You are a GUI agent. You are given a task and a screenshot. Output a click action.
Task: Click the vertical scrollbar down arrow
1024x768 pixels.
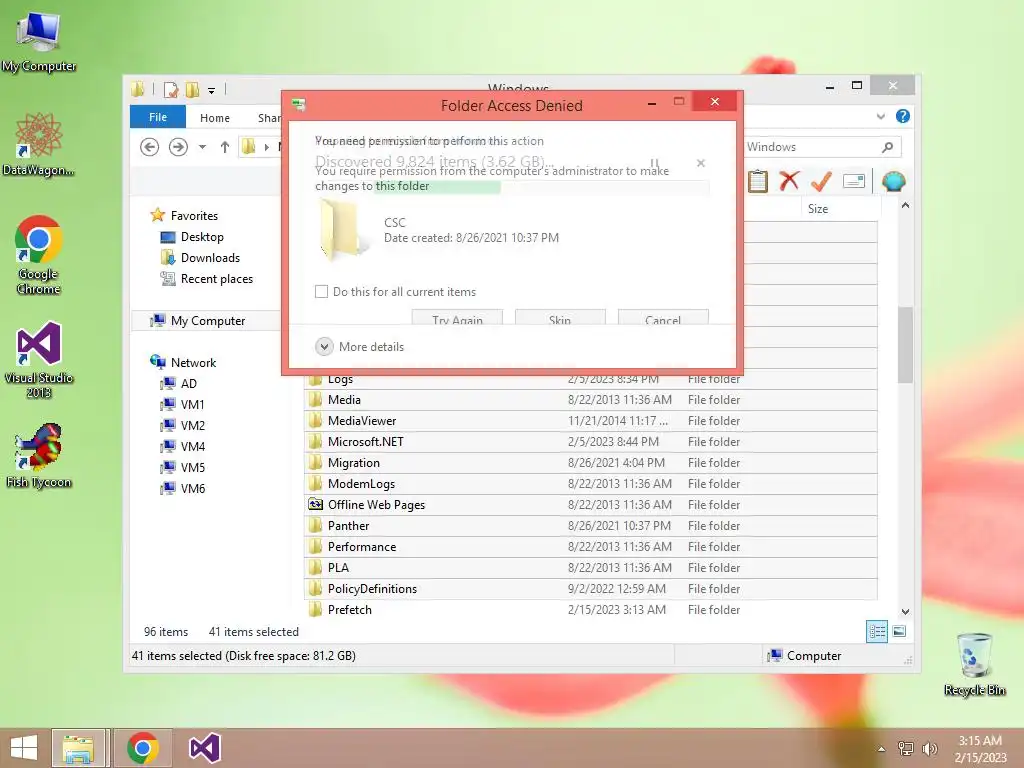(905, 611)
